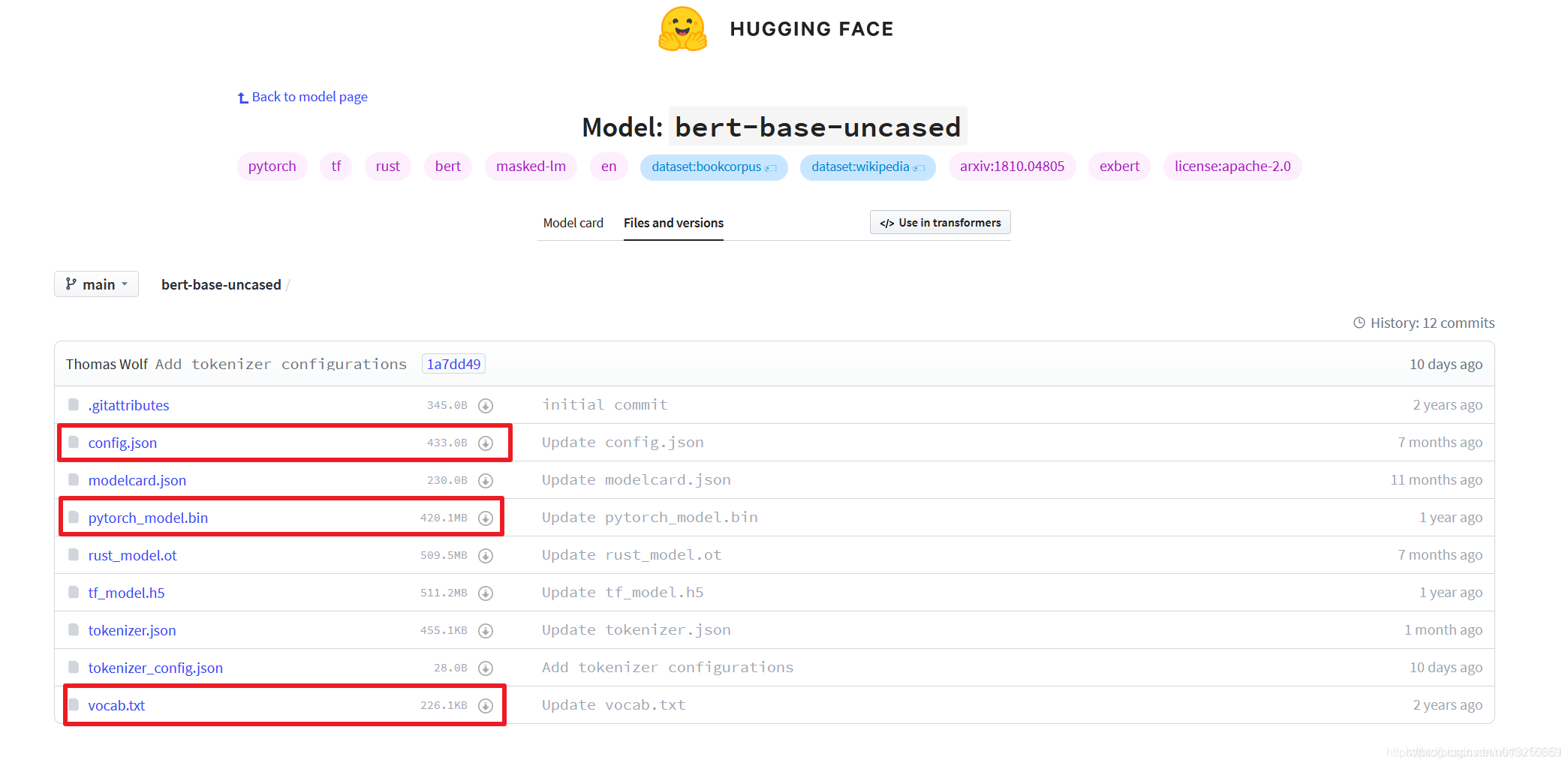
Task: Open the pytorch_model.bin file
Action: (x=148, y=518)
